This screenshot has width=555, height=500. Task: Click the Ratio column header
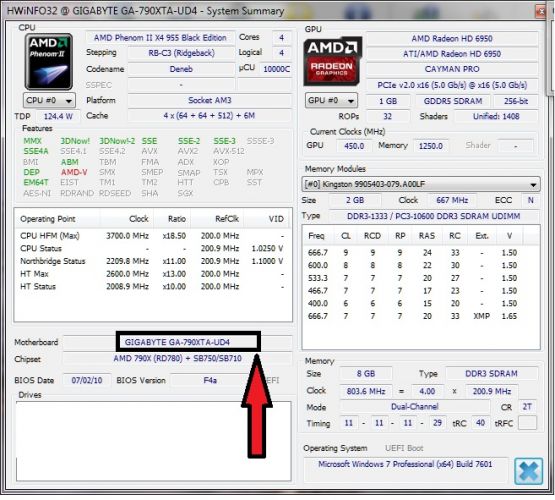(172, 219)
